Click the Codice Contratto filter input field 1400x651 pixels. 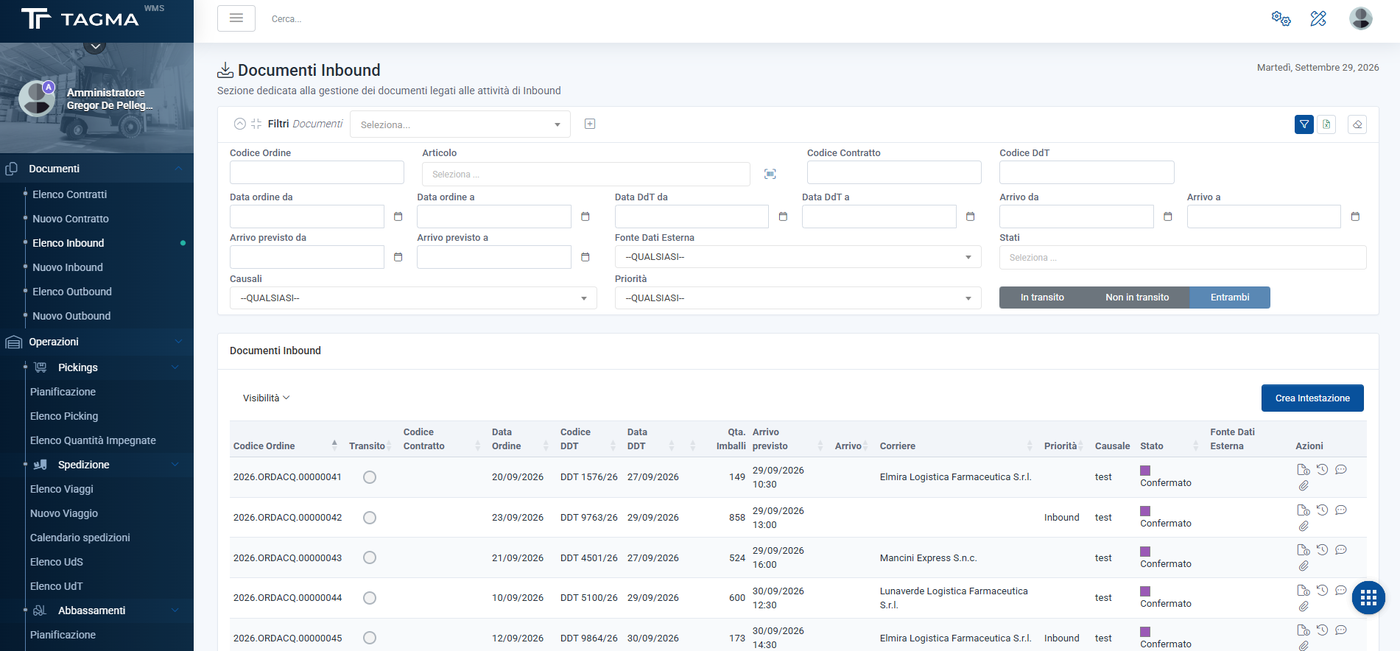click(x=894, y=172)
